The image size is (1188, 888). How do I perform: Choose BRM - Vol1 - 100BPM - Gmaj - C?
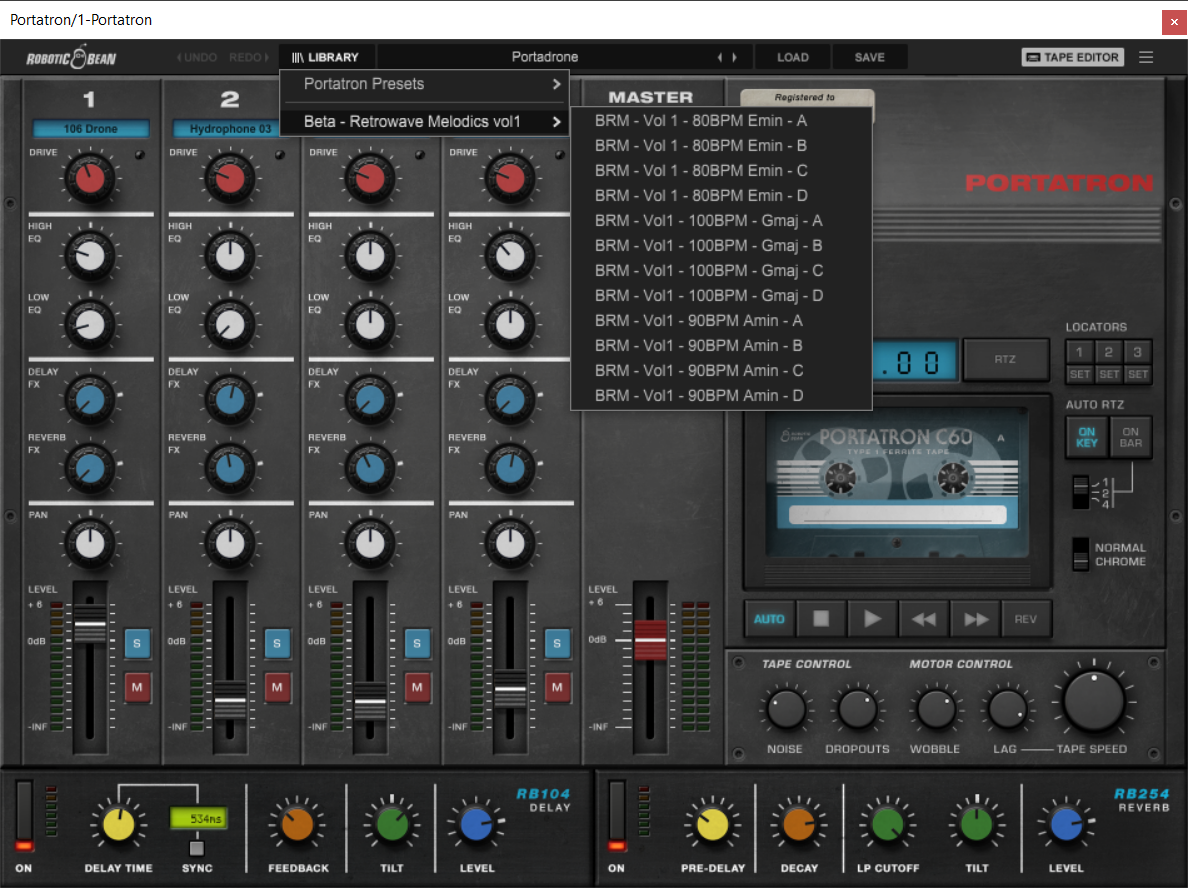point(708,271)
